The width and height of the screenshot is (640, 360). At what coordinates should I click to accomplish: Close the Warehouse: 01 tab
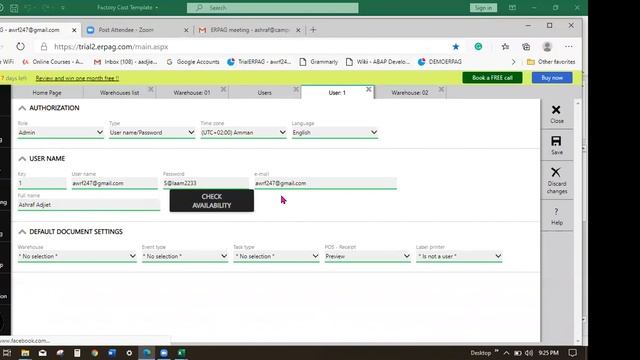(x=223, y=89)
